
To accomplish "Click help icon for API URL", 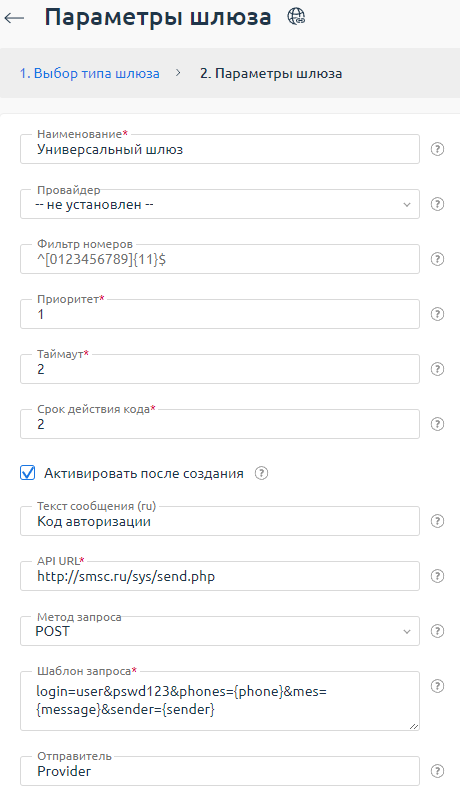I will tap(437, 576).
